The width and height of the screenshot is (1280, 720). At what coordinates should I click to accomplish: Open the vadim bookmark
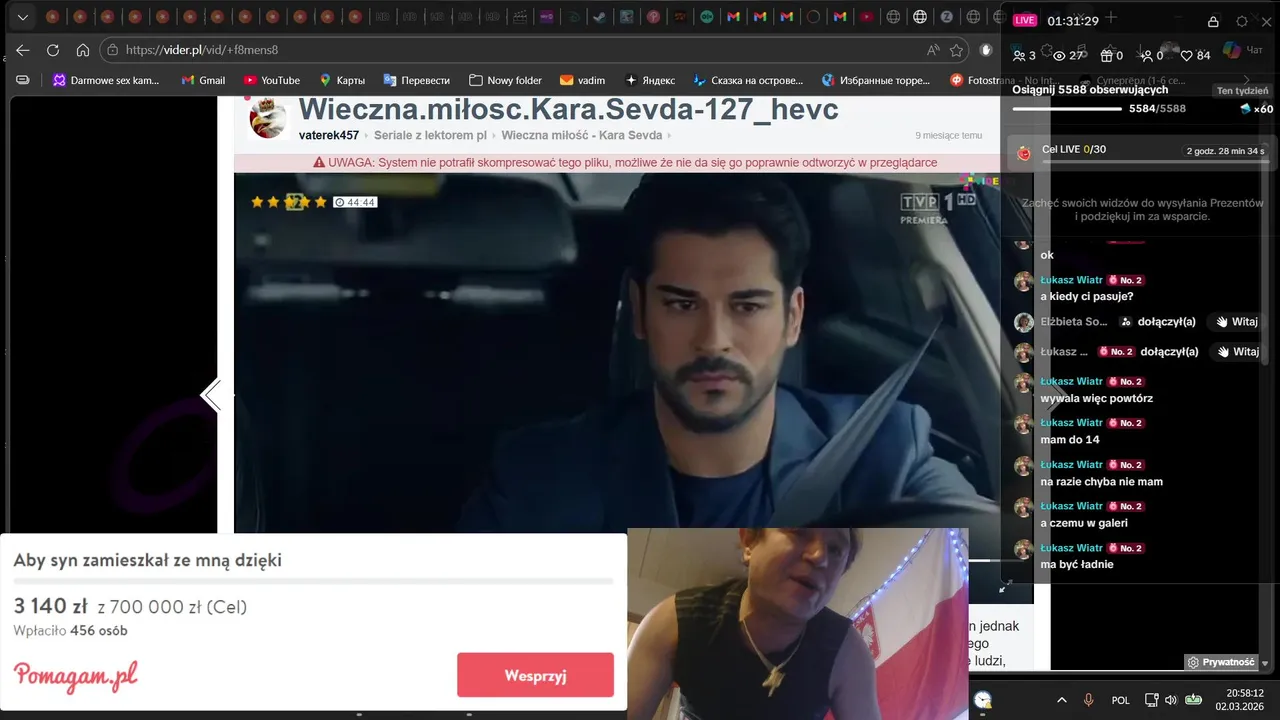click(x=582, y=80)
